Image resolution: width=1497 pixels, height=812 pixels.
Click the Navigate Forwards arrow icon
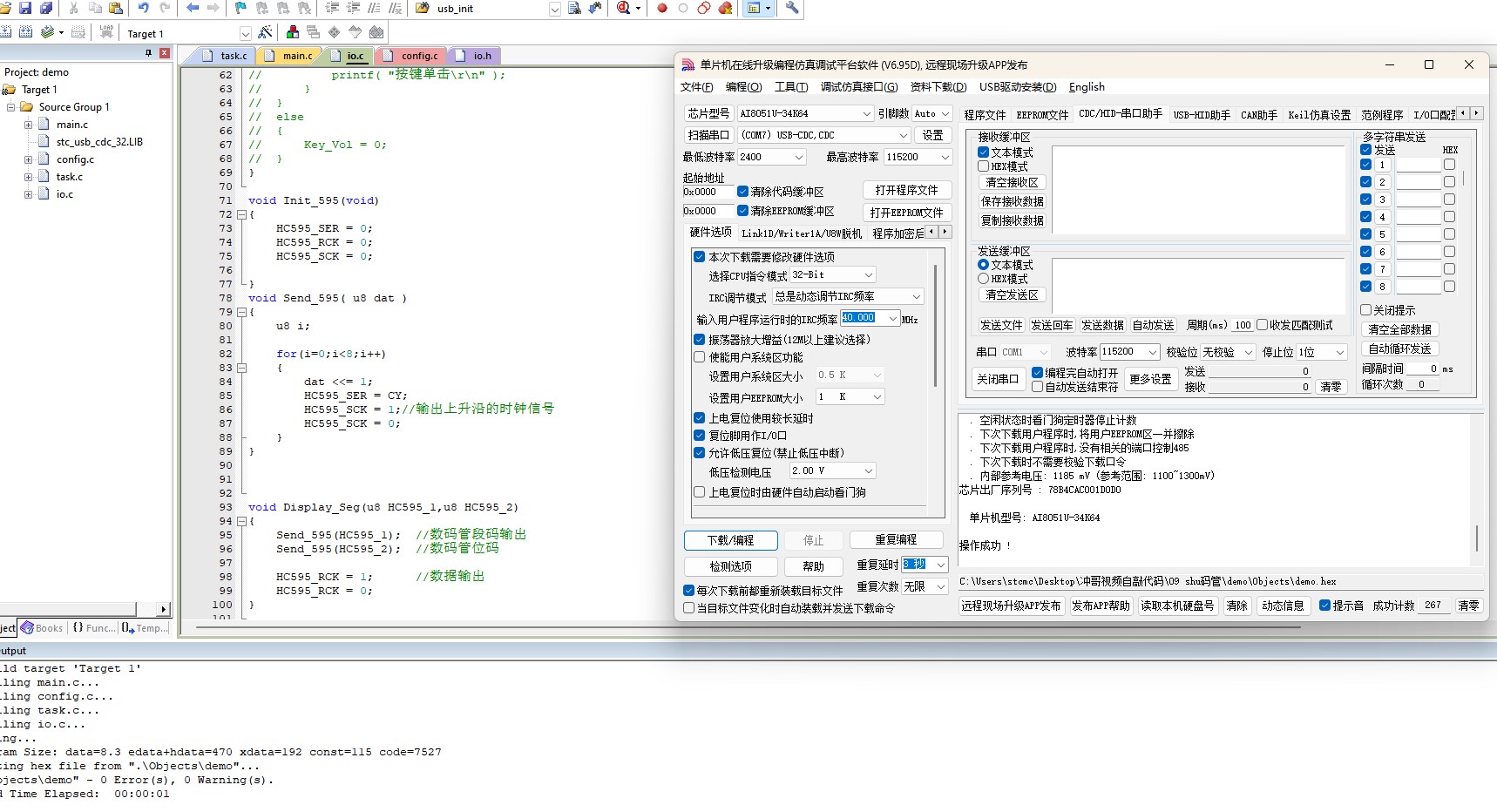213,8
